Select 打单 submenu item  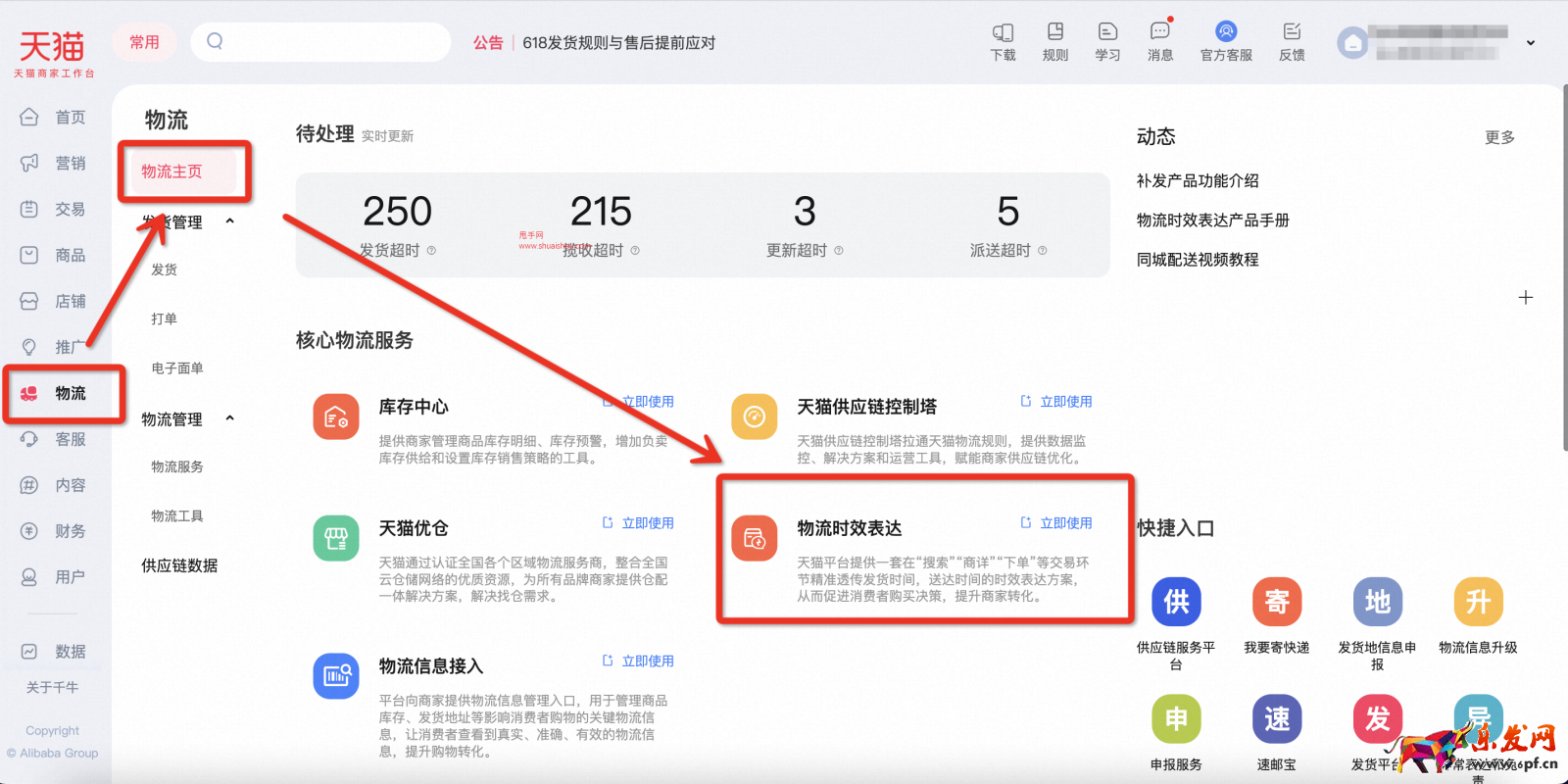click(165, 319)
